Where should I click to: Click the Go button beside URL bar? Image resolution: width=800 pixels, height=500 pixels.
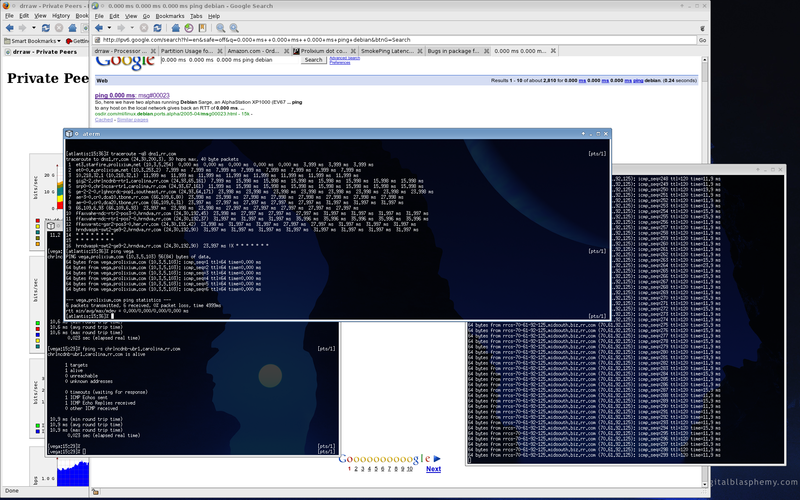click(703, 40)
